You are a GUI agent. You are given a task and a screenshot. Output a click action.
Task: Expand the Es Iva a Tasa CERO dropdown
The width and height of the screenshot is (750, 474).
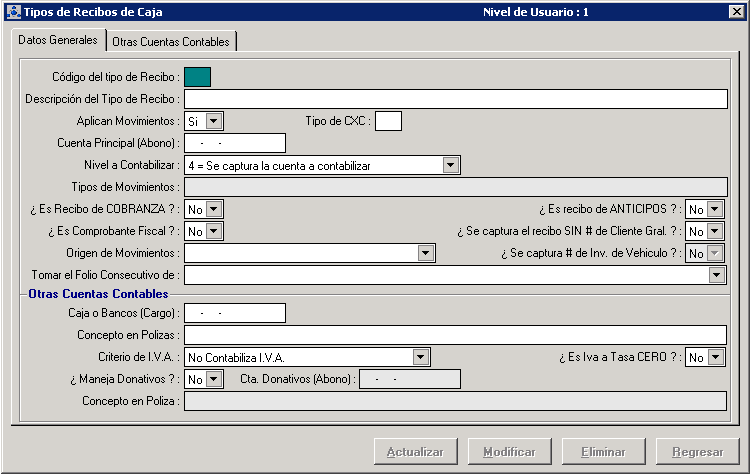714,357
